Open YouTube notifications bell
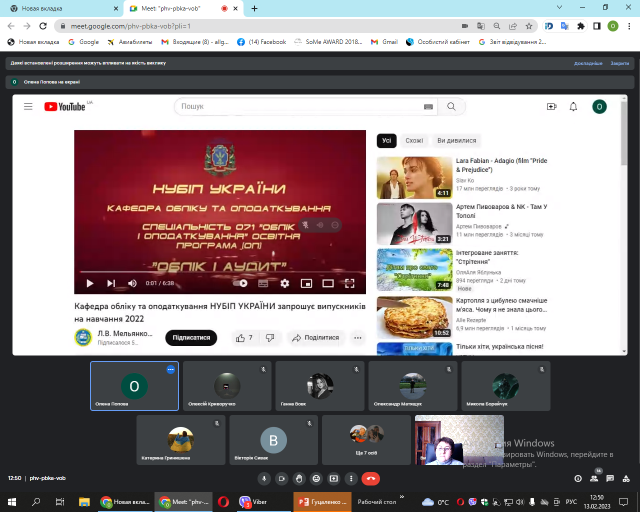 [573, 107]
